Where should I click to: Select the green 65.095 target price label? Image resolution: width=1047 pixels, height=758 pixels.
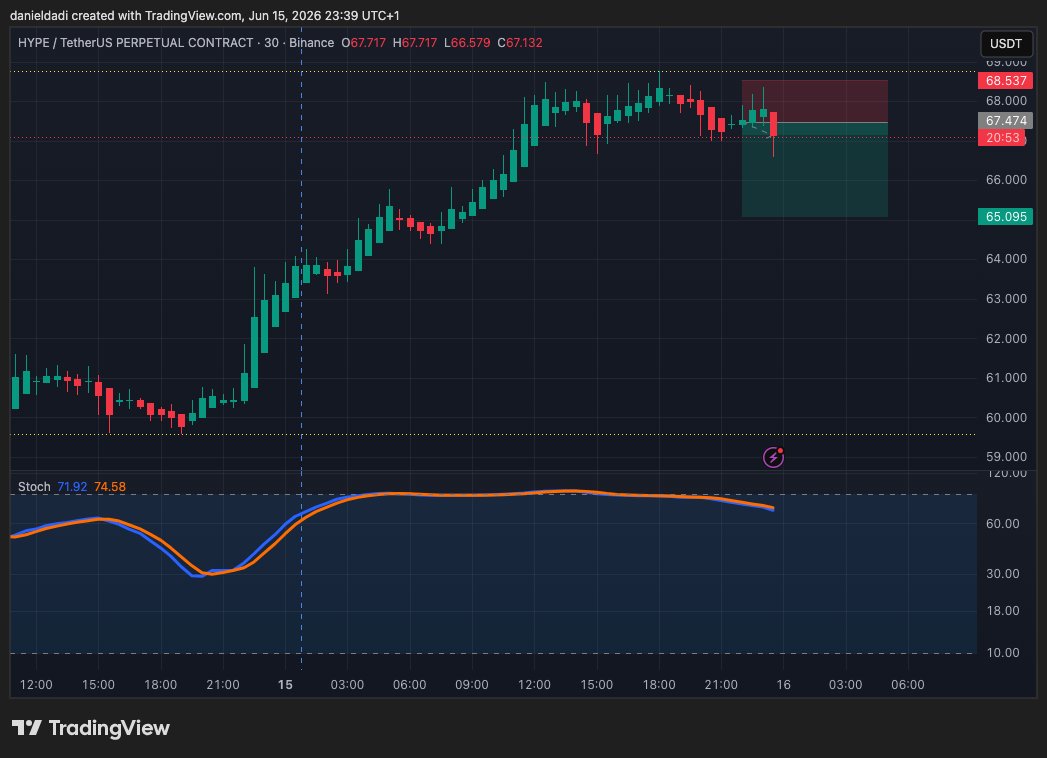tap(1006, 216)
